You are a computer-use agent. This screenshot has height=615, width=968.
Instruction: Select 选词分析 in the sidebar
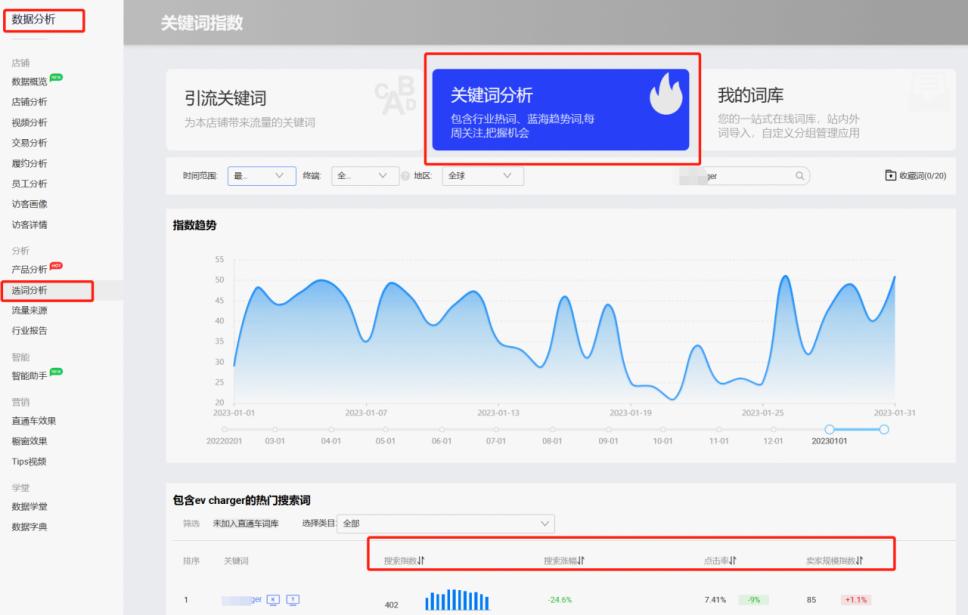[x=29, y=289]
